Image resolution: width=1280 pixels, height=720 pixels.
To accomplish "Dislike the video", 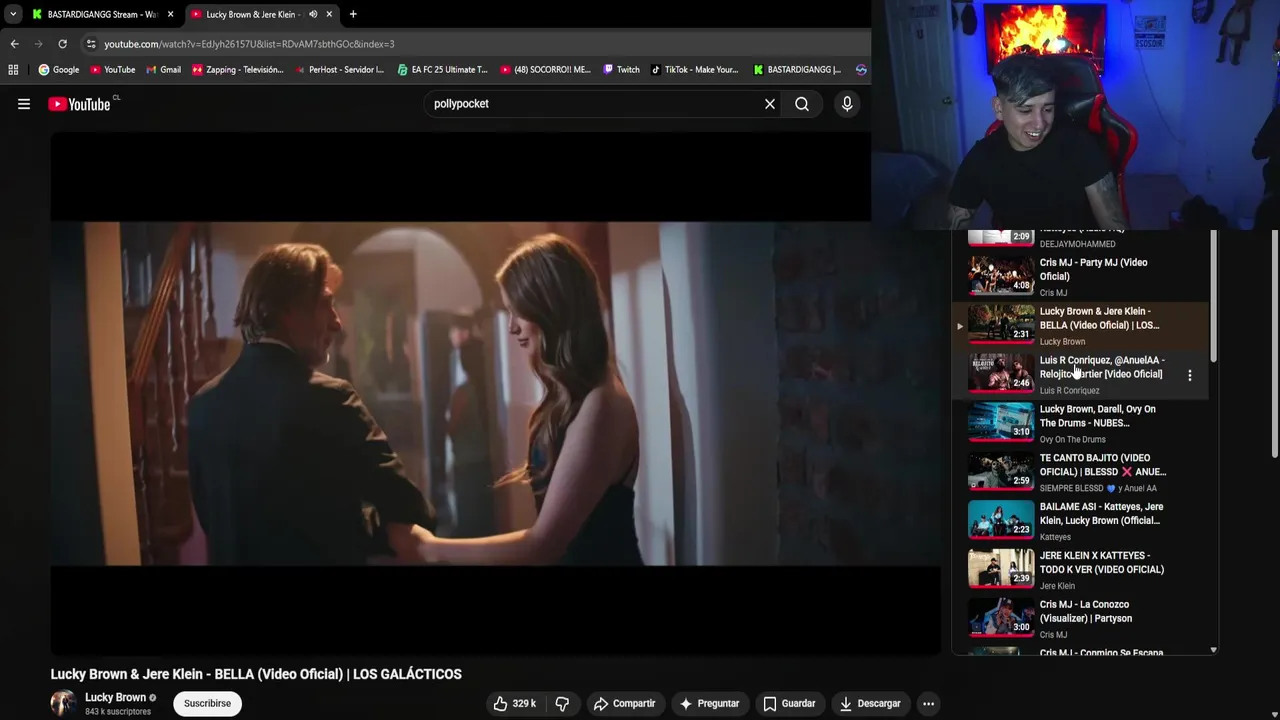I will (562, 704).
